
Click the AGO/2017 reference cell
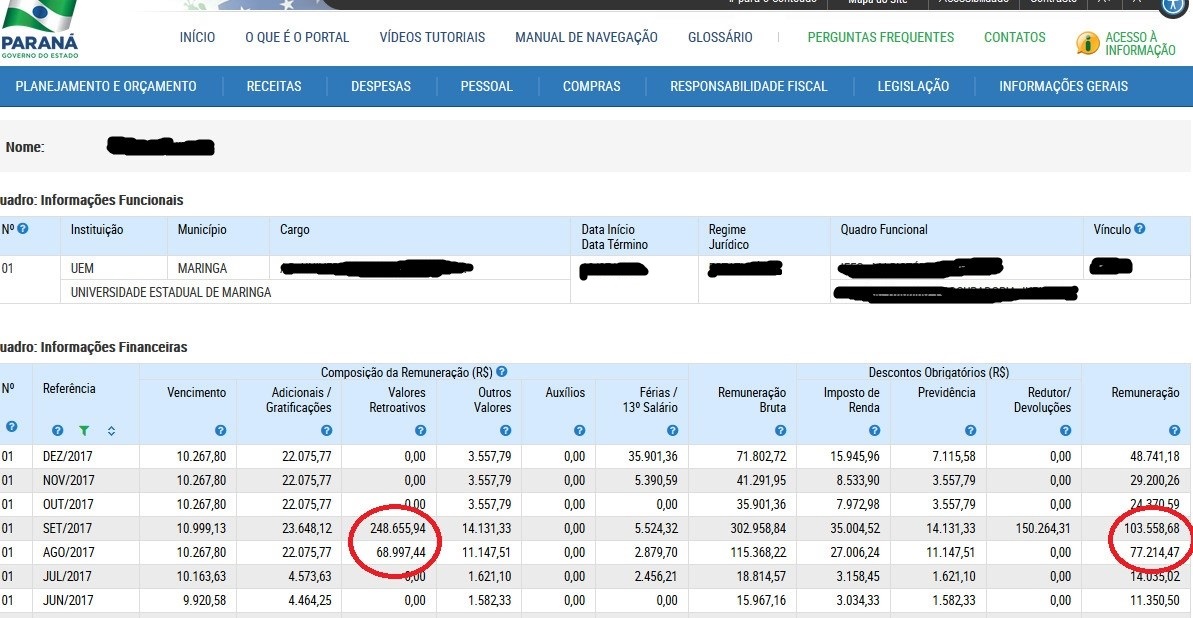click(x=68, y=553)
